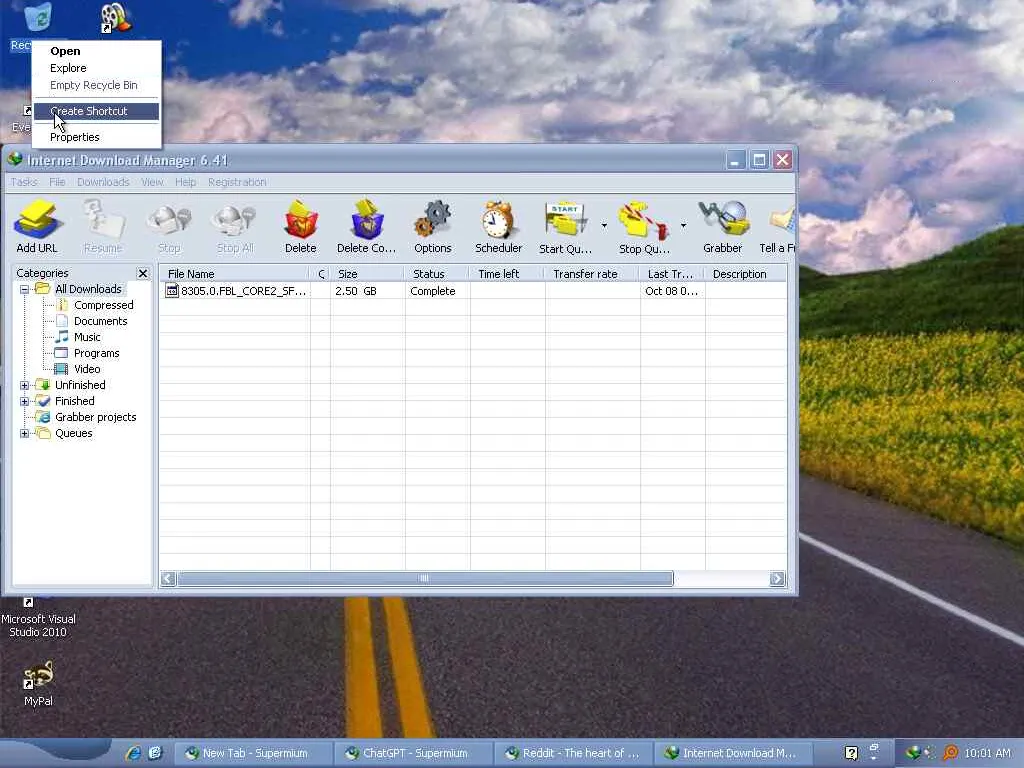The height and width of the screenshot is (768, 1024).
Task: Click the Resume toolbar icon
Action: pyautogui.click(x=103, y=226)
